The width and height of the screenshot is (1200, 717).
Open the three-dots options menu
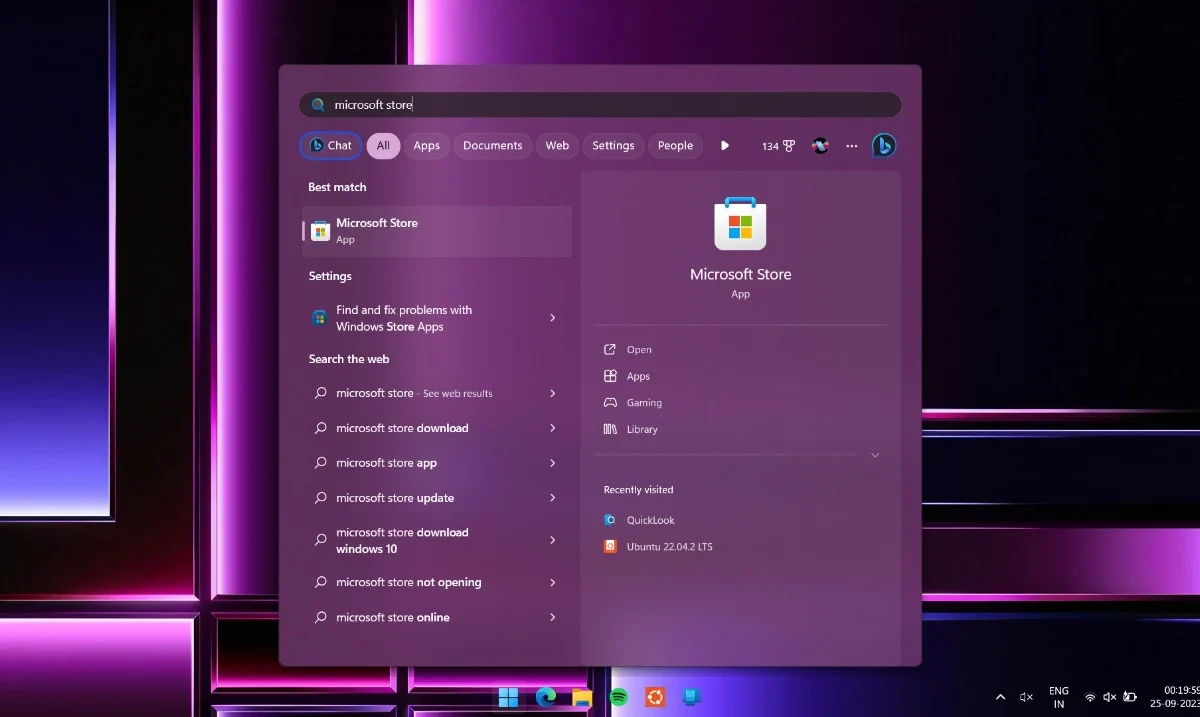pyautogui.click(x=852, y=146)
